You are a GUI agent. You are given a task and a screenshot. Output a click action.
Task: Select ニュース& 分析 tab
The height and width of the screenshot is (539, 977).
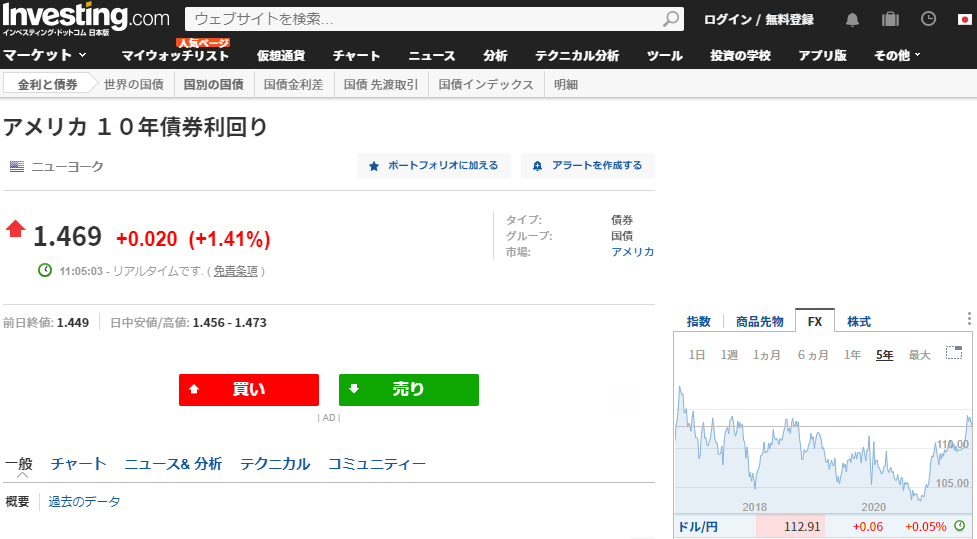pos(173,464)
